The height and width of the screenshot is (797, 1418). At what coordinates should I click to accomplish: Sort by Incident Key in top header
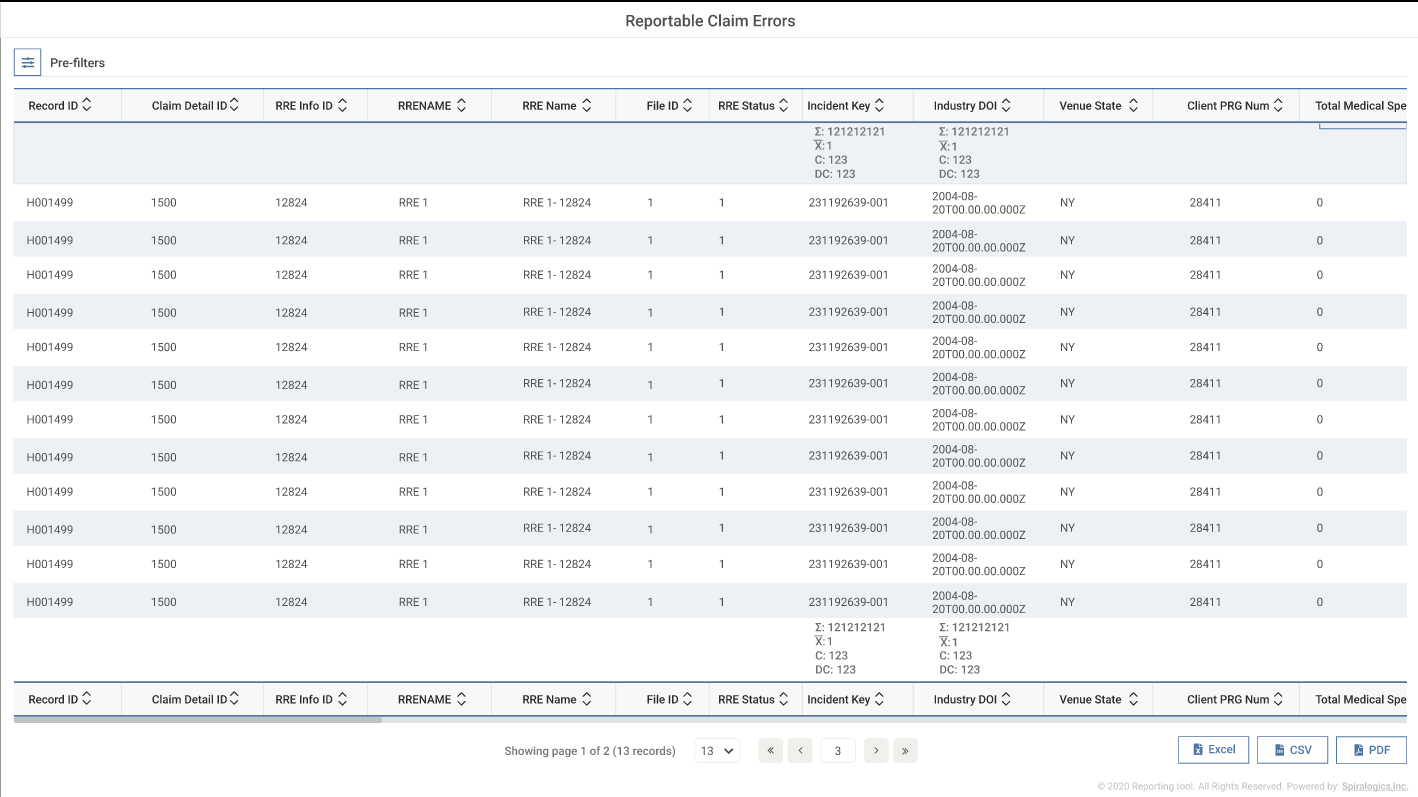coord(879,105)
